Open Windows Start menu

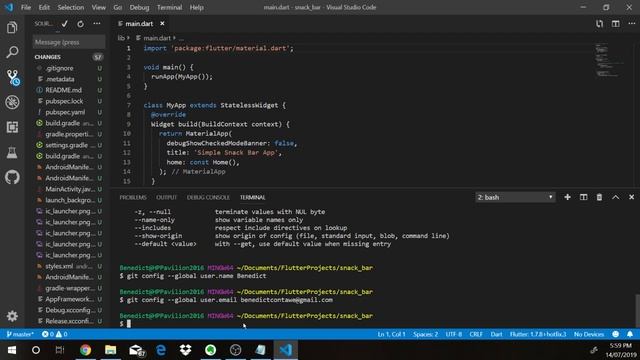pyautogui.click(x=12, y=350)
